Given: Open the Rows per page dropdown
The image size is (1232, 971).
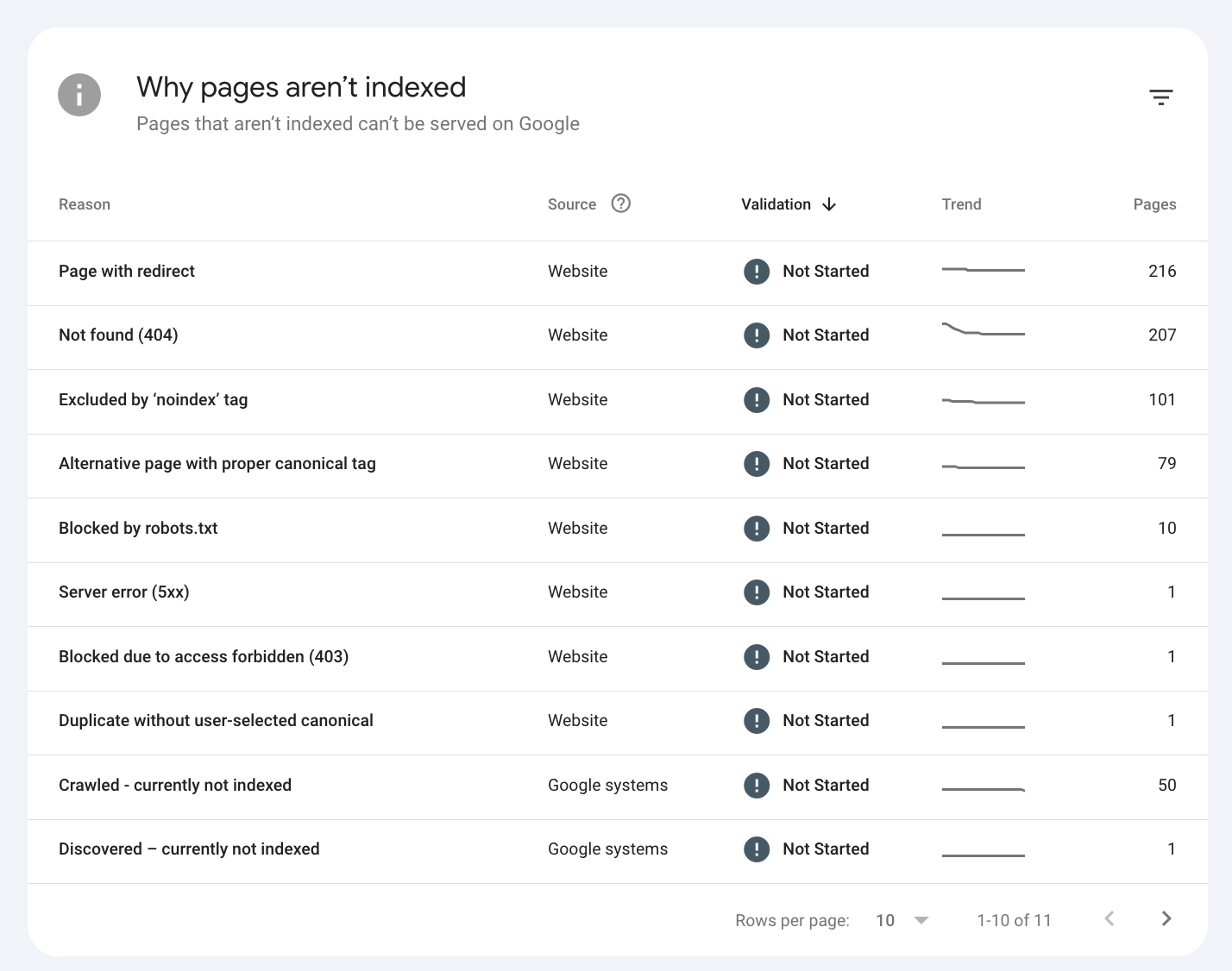Looking at the screenshot, I should (x=902, y=920).
